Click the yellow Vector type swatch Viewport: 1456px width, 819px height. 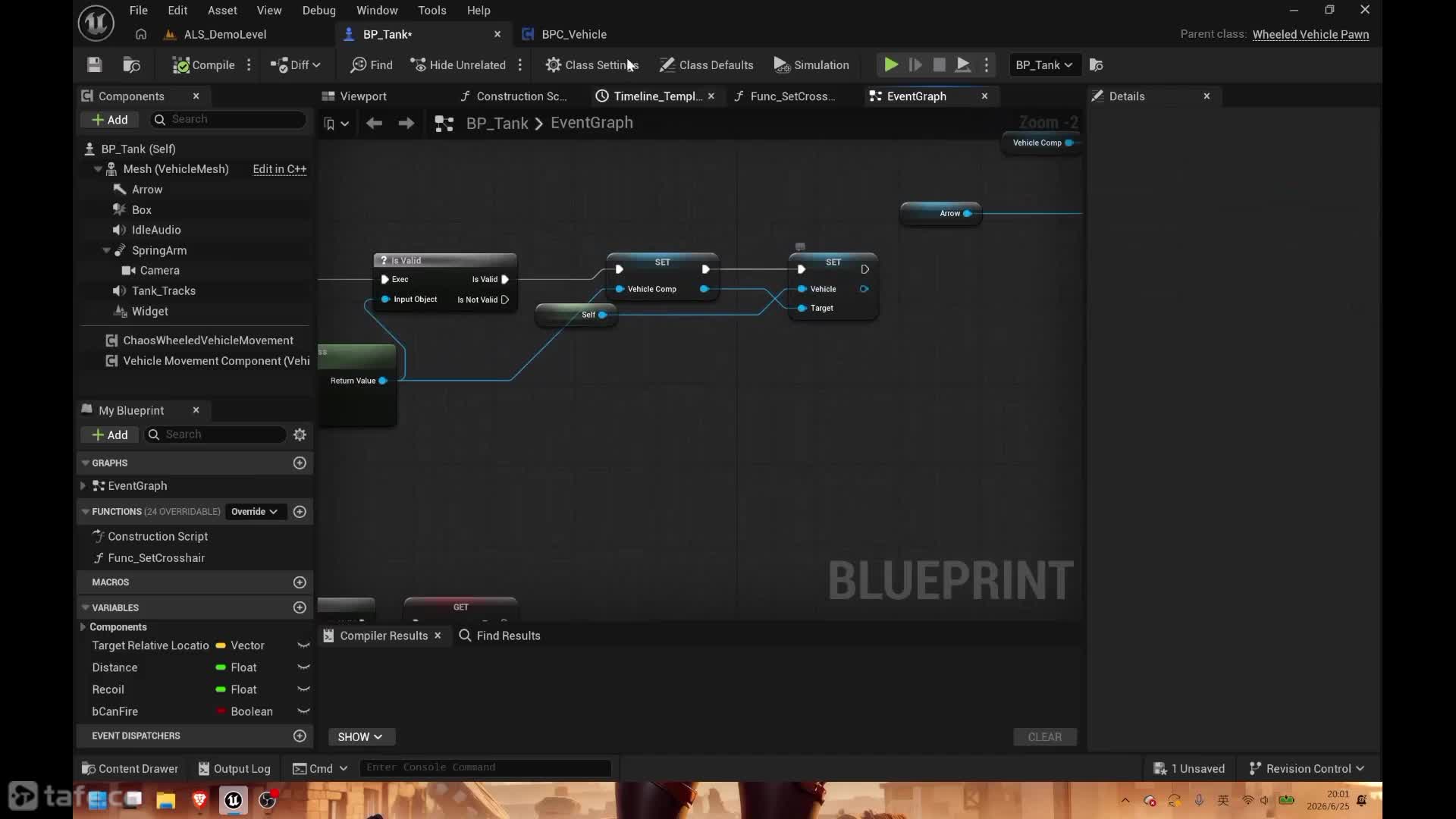[221, 645]
